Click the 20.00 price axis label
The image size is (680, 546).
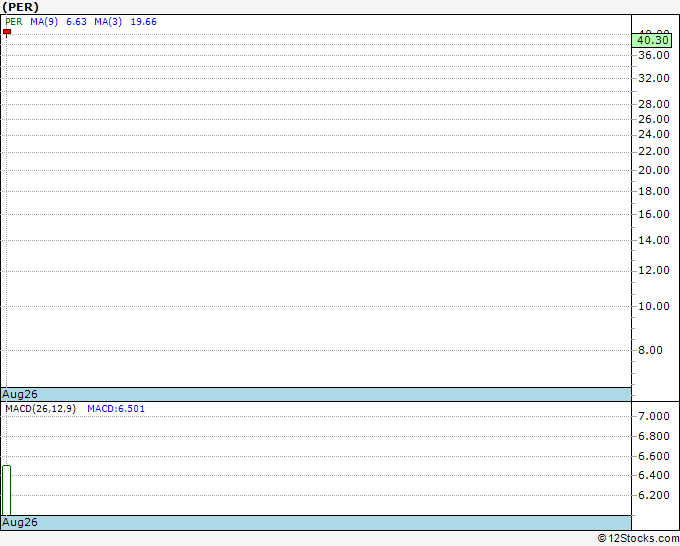[654, 170]
